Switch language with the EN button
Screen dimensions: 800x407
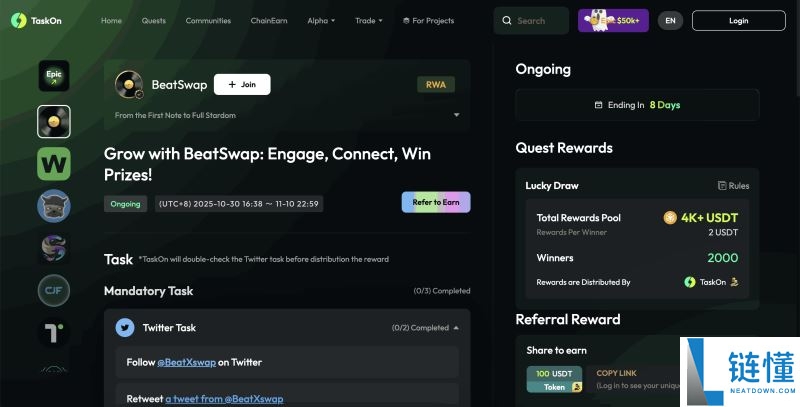pos(670,21)
